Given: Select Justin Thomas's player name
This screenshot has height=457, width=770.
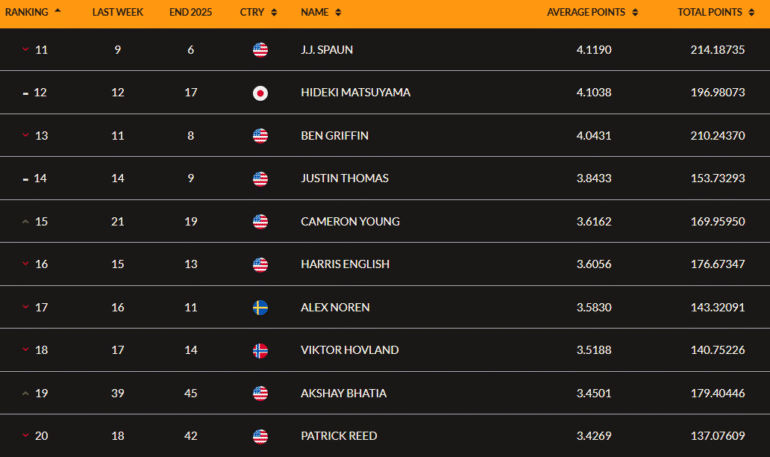Looking at the screenshot, I should point(344,179).
